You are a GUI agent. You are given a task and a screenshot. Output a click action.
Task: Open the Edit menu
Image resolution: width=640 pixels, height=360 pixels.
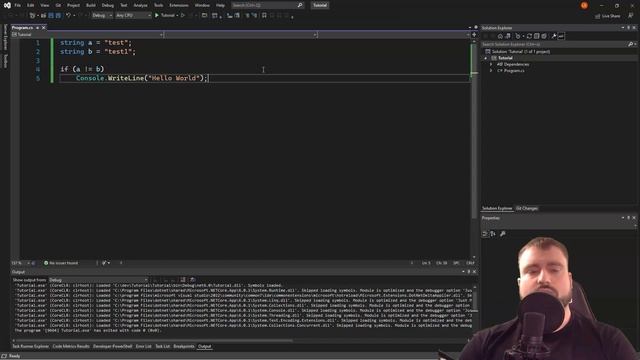31,5
